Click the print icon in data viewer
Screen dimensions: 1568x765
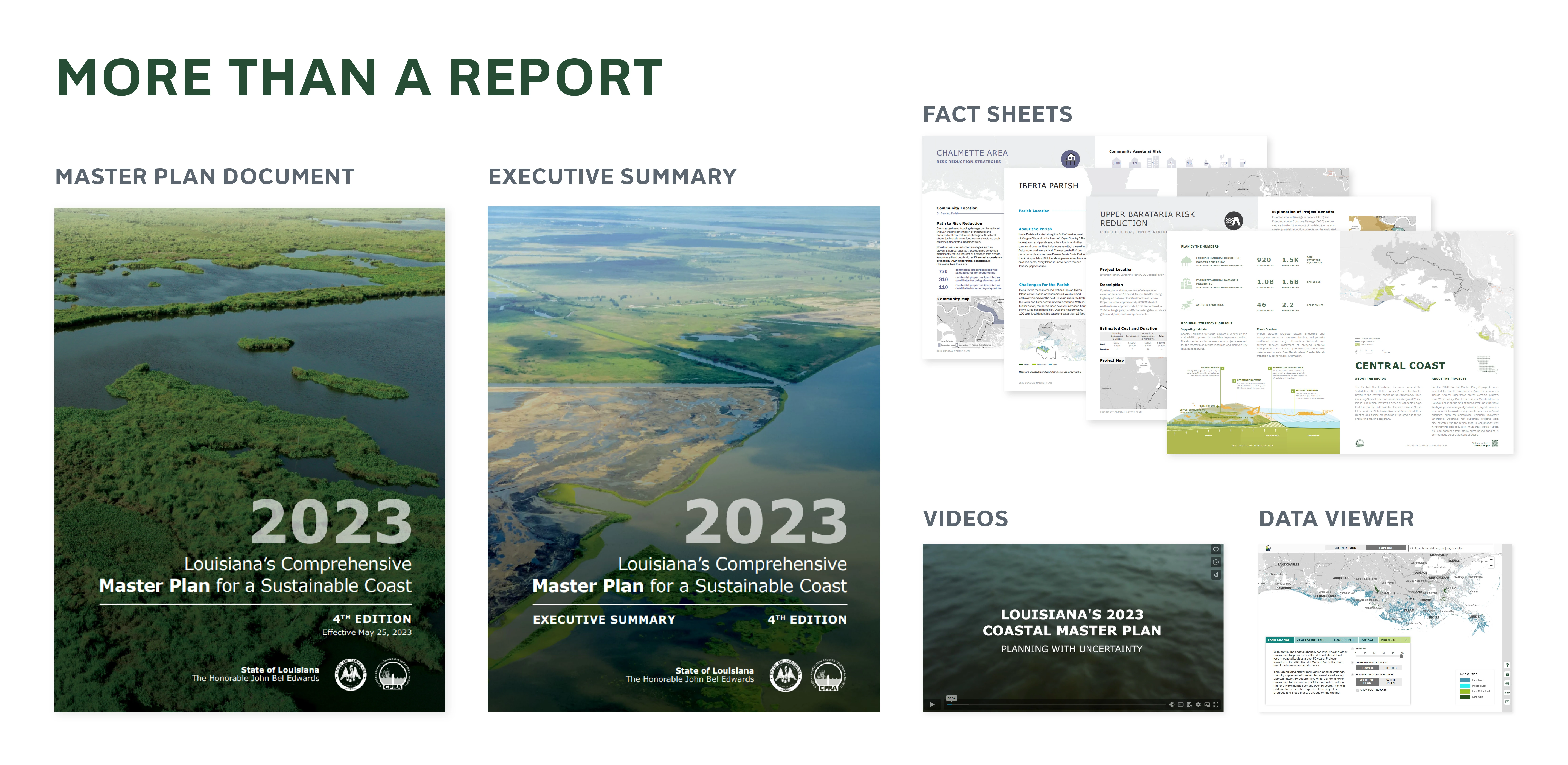[x=1507, y=683]
